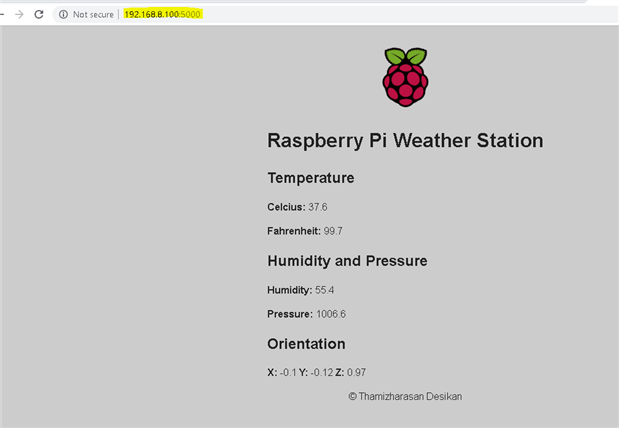Click the Raspberry Pi logo image
Viewport: 619px width, 428px height.
click(405, 76)
